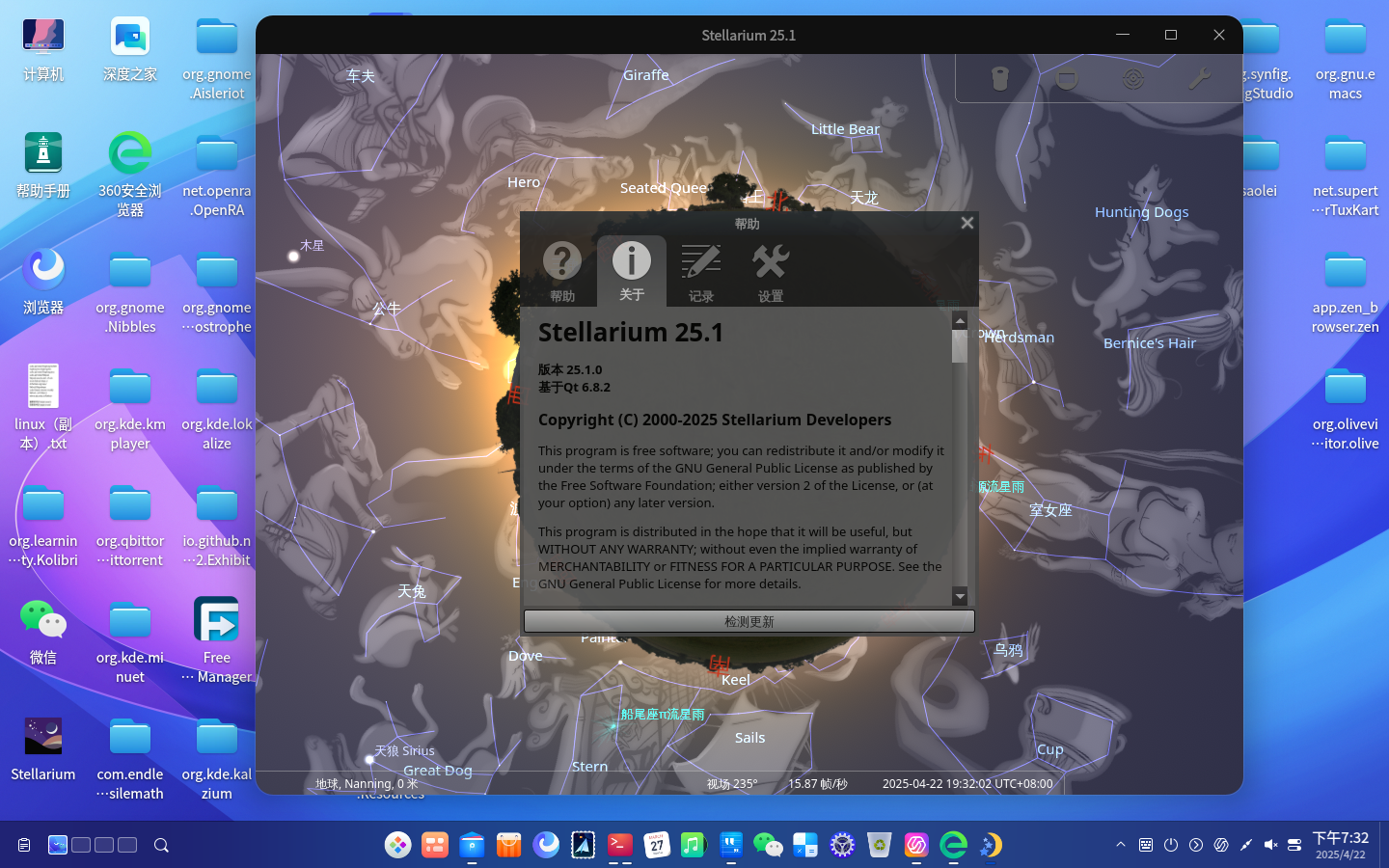Click the Little Bear constellation label

845,129
